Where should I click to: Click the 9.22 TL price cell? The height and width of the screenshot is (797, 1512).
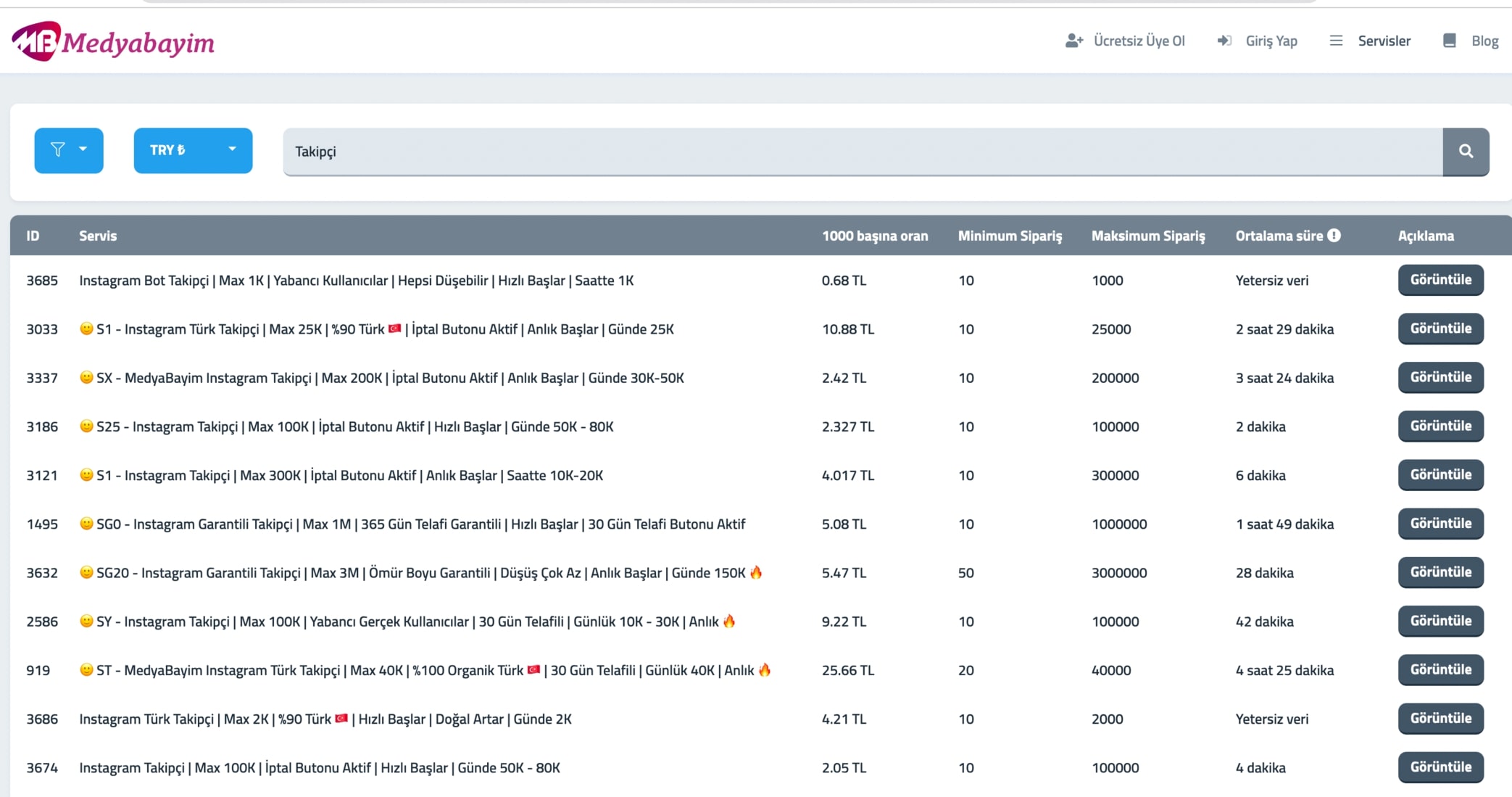click(844, 622)
